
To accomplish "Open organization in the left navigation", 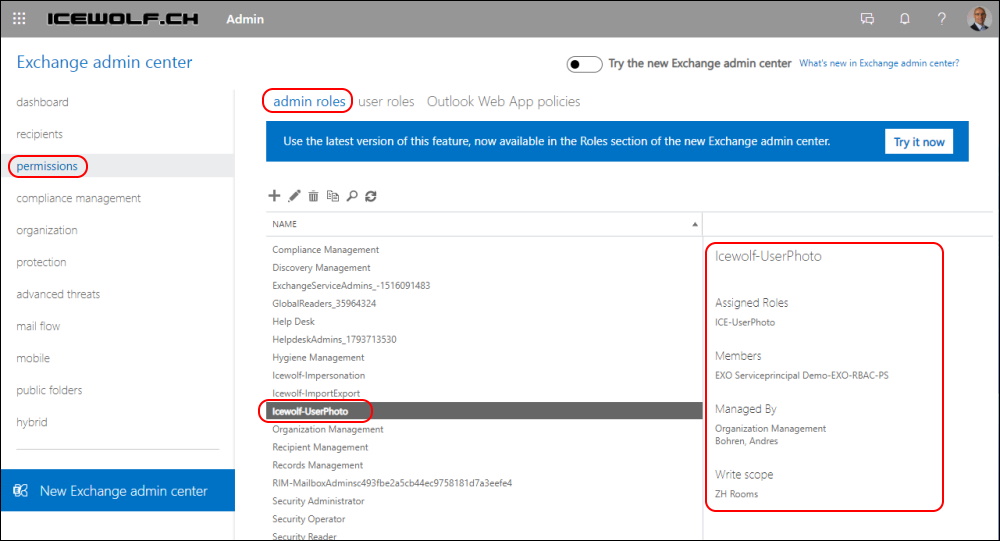I will [47, 230].
